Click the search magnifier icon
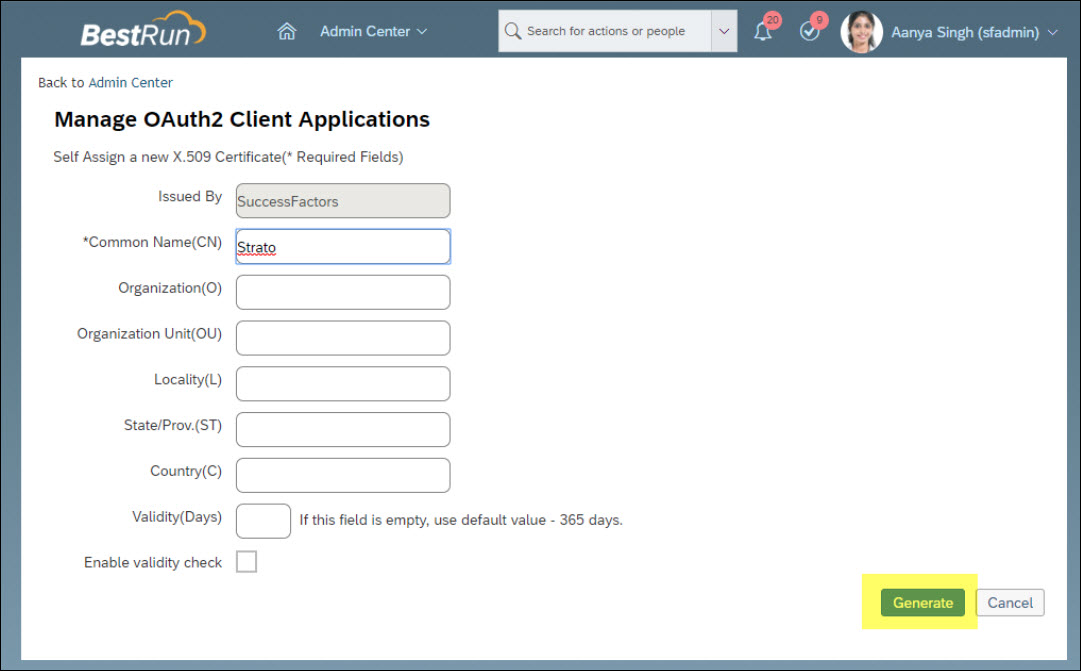Screen dimensions: 1081x671 click(x=513, y=31)
